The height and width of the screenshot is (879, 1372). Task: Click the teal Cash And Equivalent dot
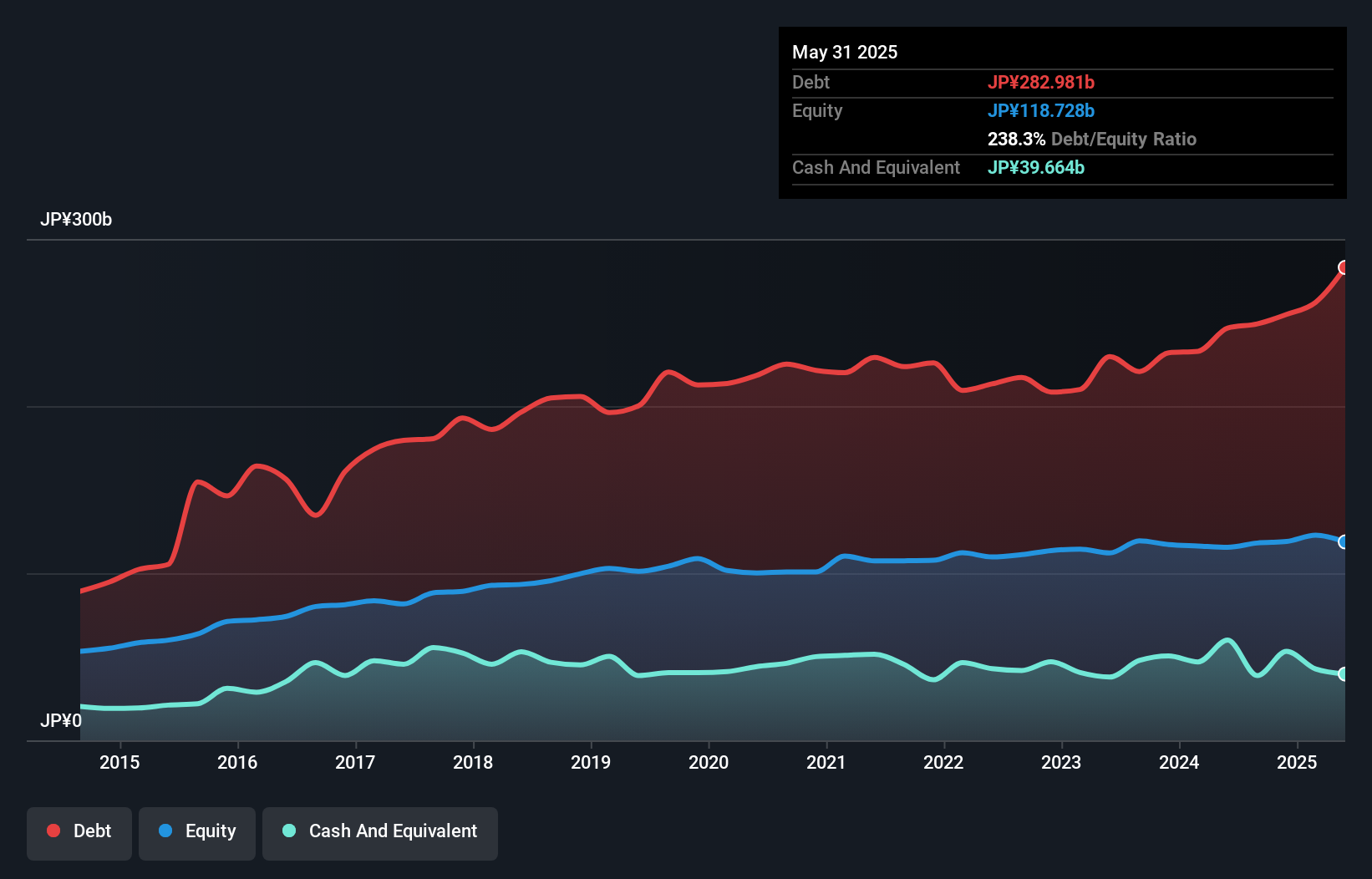coord(289,831)
